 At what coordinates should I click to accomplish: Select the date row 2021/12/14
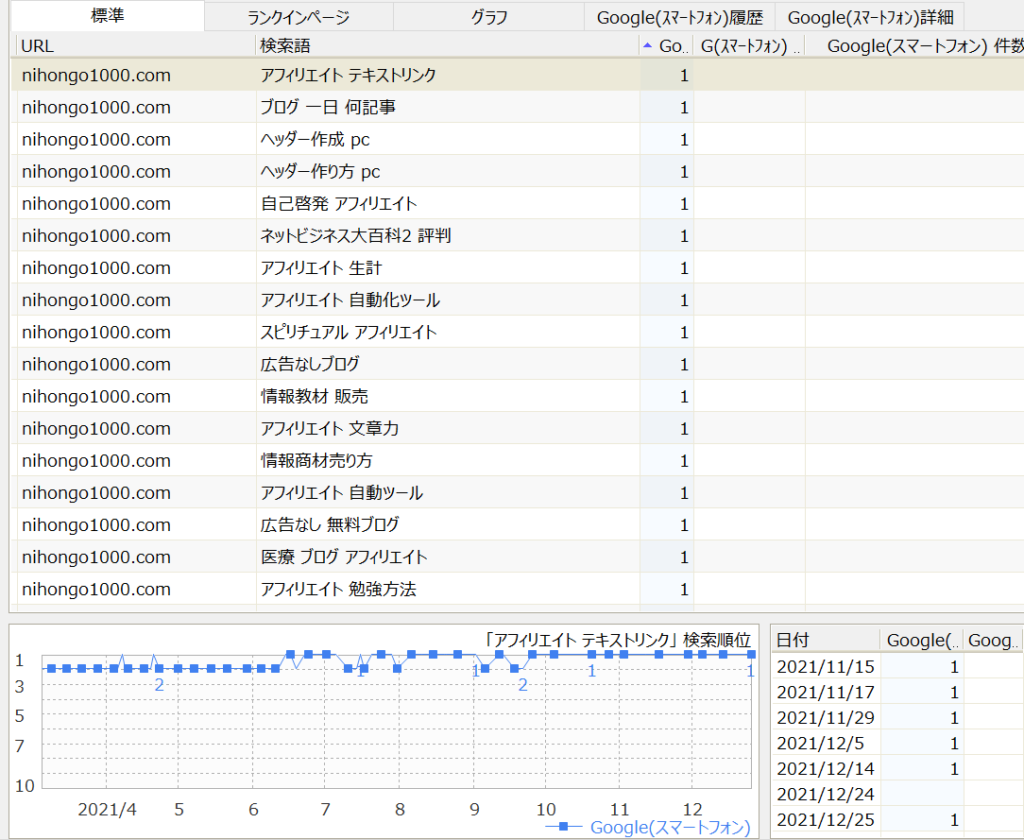pos(897,768)
